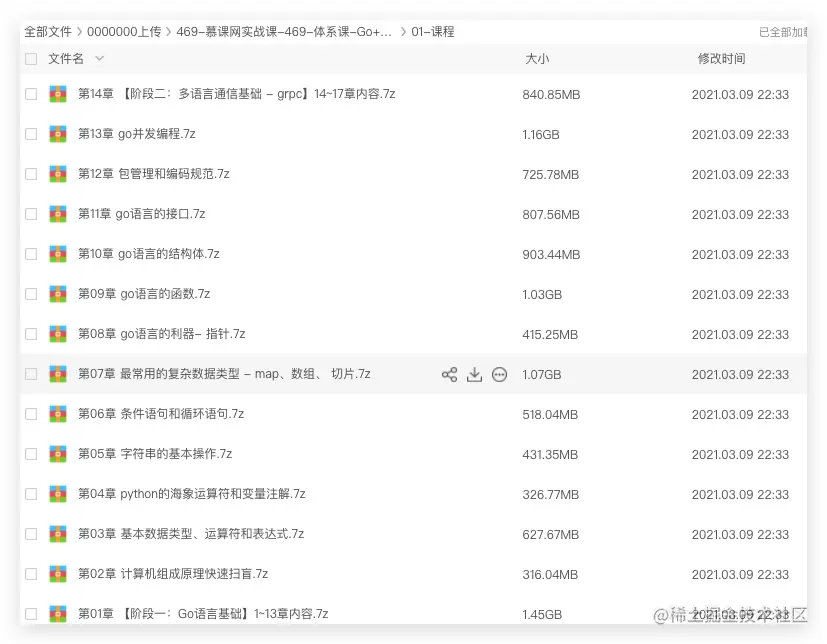Select the checkbox of 第04章 python文件
Viewport: 827px width, 644px height.
tap(30, 494)
